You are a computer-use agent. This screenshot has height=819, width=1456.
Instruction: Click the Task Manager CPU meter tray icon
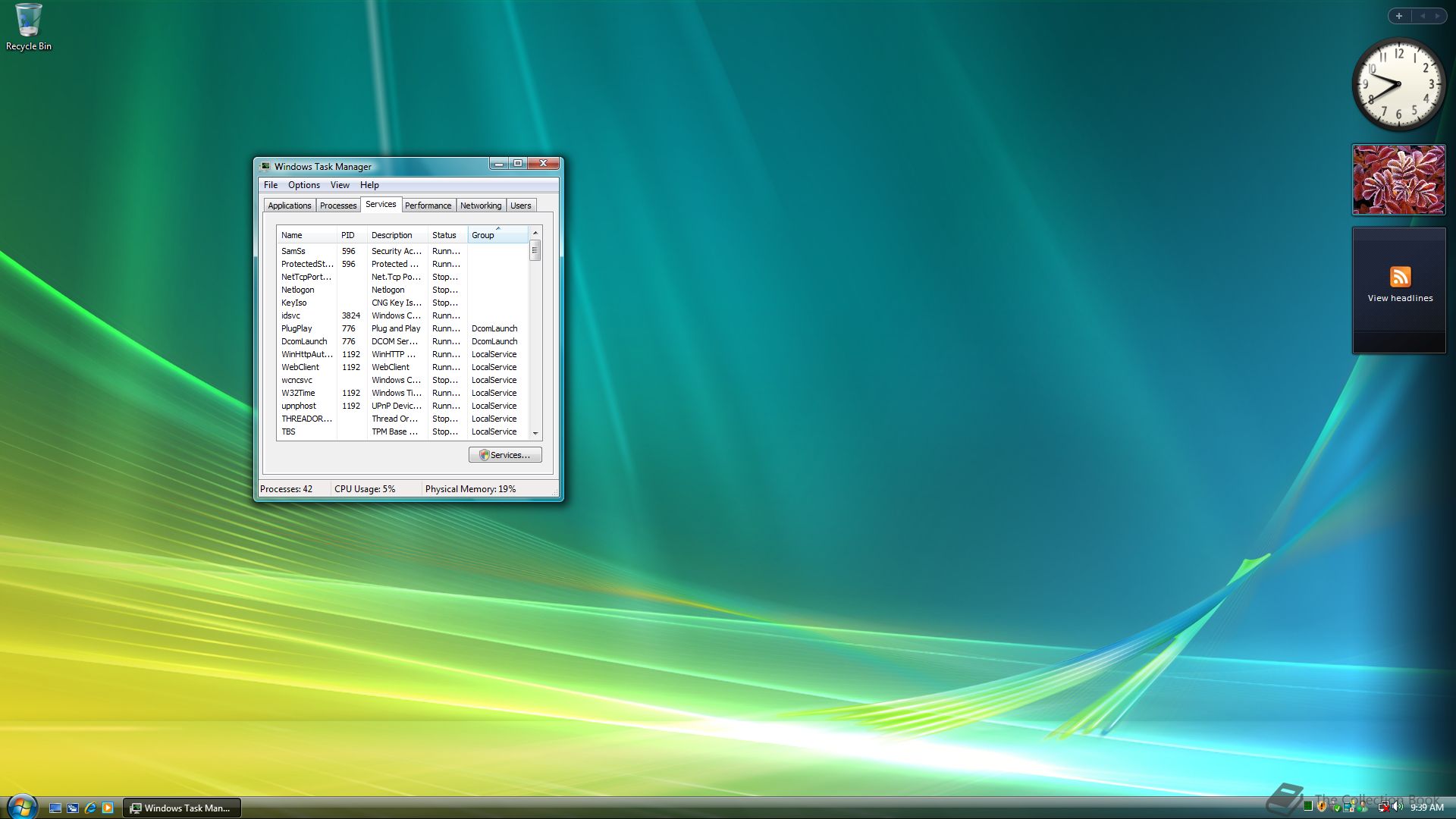[1308, 806]
